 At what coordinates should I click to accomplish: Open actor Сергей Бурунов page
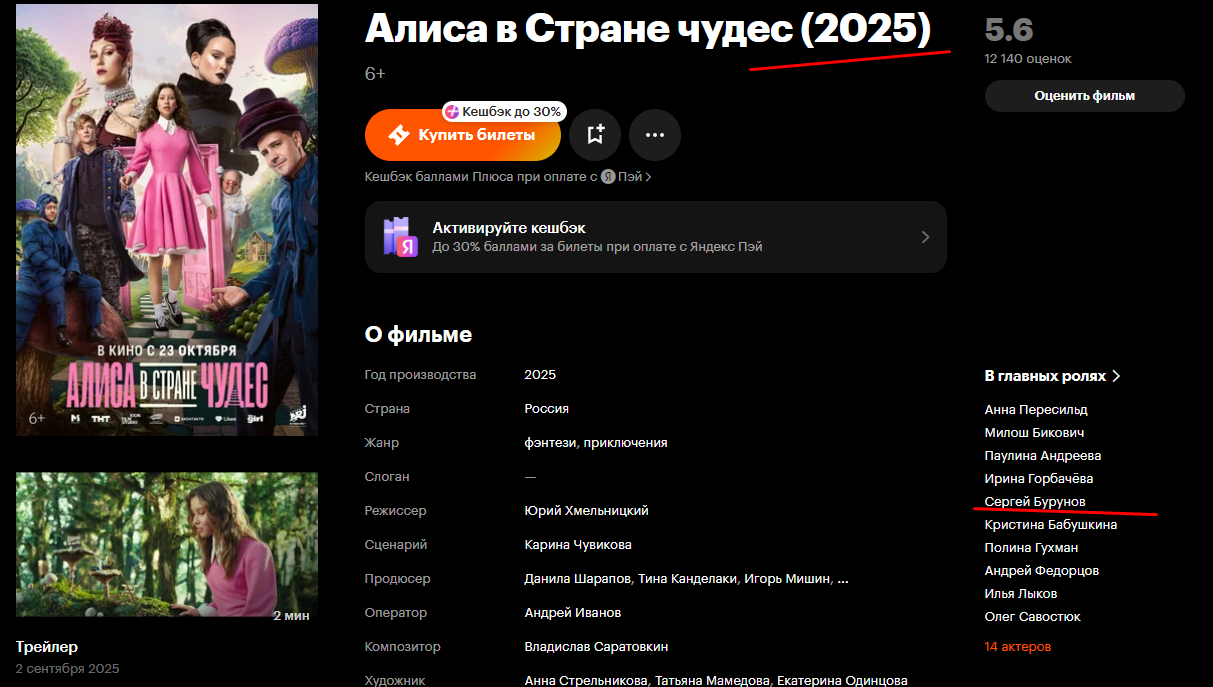coord(1035,501)
